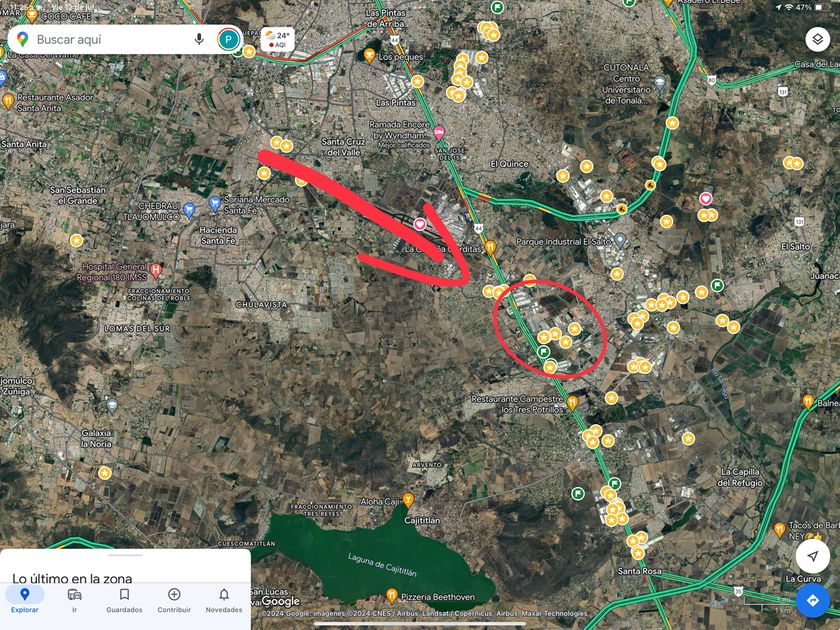Tap the CHEDRAUI TLAJOMULCO shopping cart pin
The image size is (840, 630).
point(189,209)
